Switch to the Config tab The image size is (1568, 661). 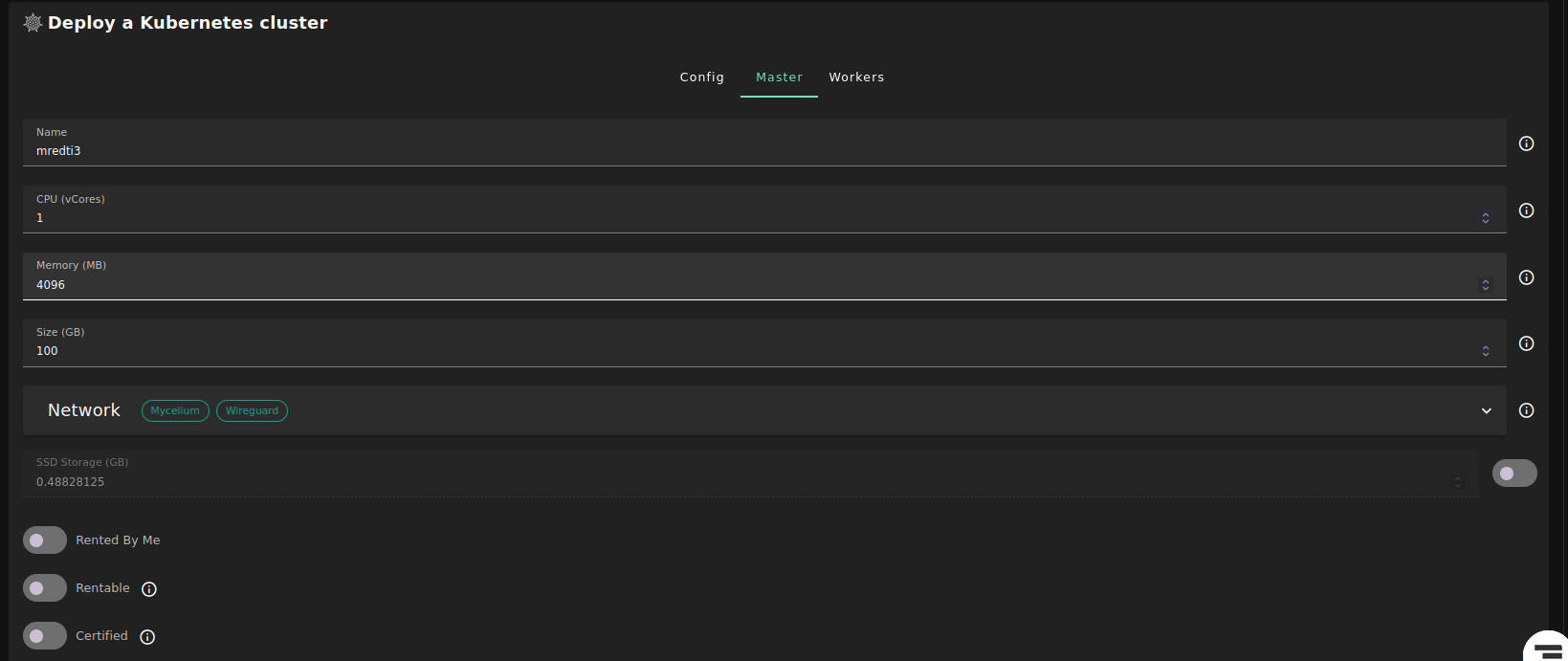tap(701, 77)
